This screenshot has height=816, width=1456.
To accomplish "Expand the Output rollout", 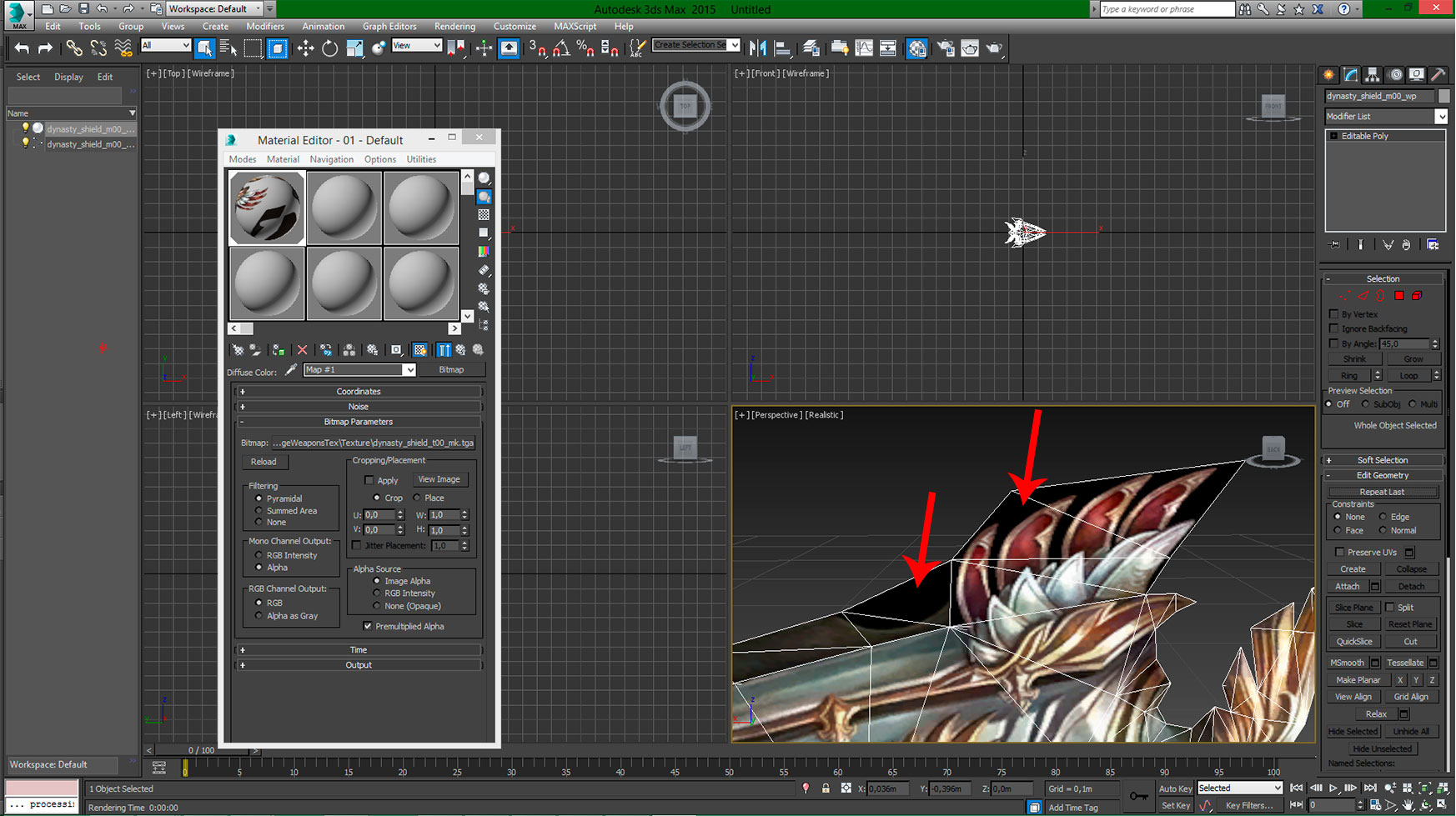I will [359, 665].
